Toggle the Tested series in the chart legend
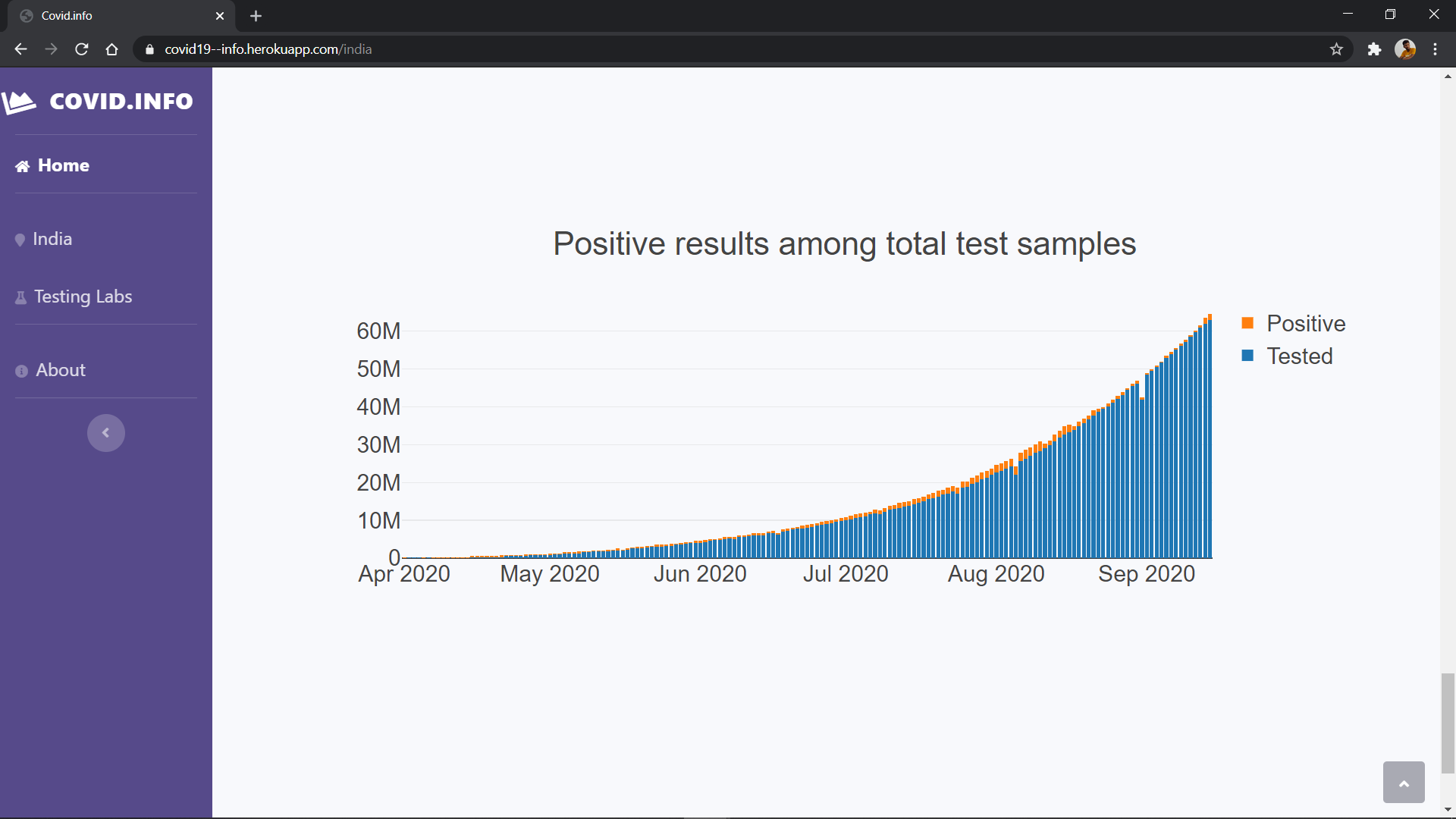Viewport: 1456px width, 819px height. pyautogui.click(x=1299, y=356)
